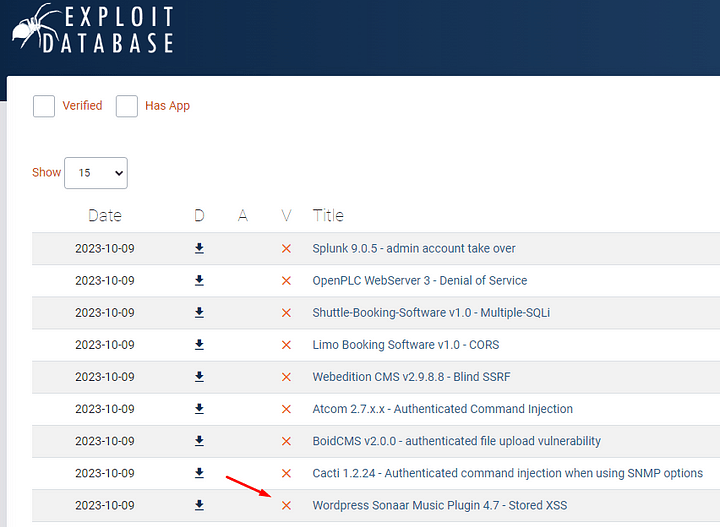Open Atcom 2.7.x.x Authenticated Command Injection
This screenshot has width=720, height=527.
443,409
